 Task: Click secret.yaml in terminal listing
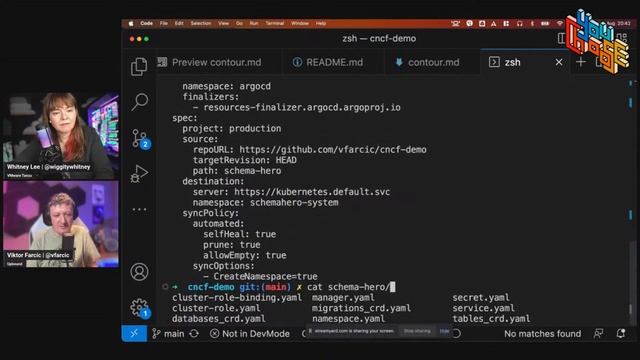(x=481, y=298)
